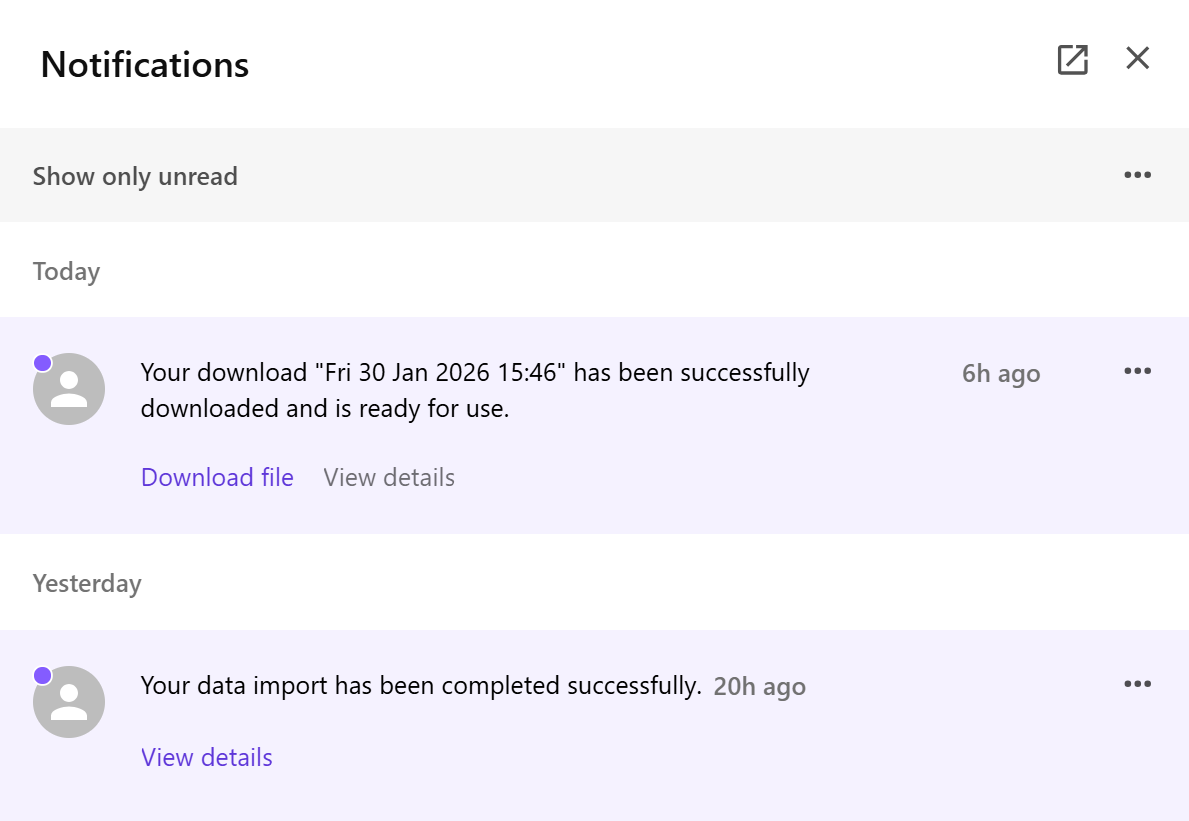The width and height of the screenshot is (1189, 821).
Task: View details of the data import notification
Action: tap(207, 758)
